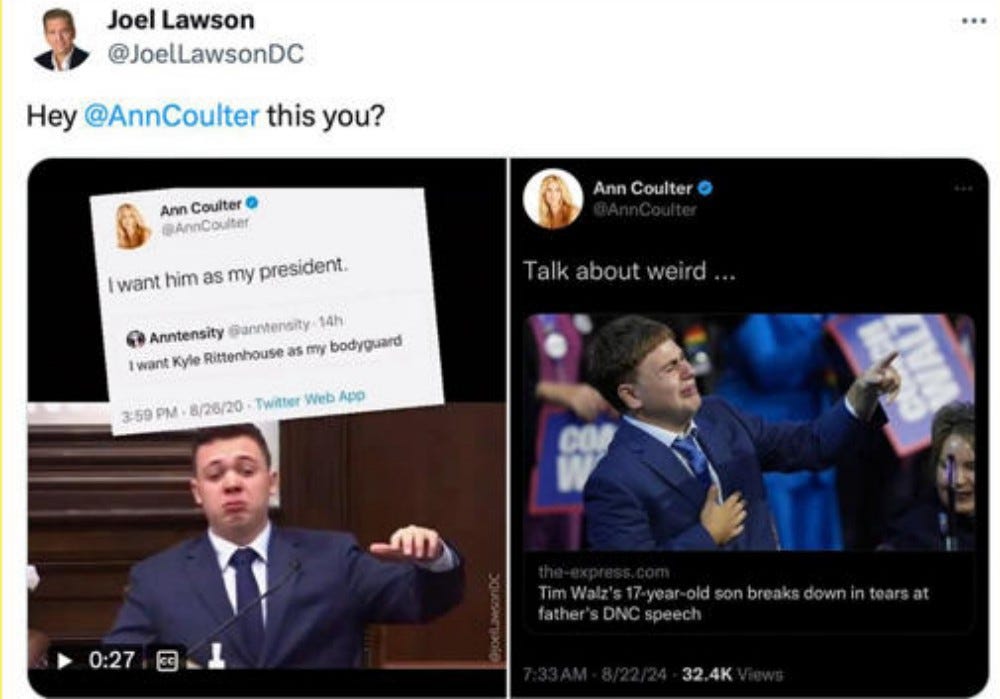Play the 0:27 video
1000x699 pixels.
(64, 661)
